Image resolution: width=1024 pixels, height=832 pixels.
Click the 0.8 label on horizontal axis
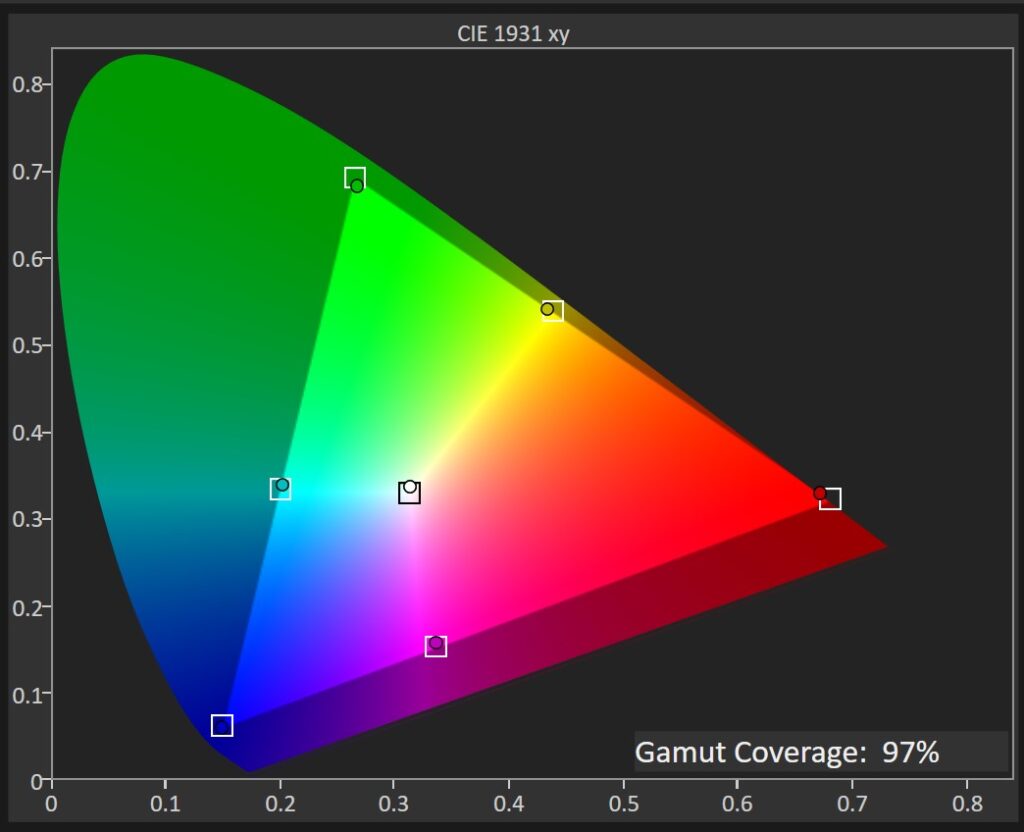(x=966, y=801)
